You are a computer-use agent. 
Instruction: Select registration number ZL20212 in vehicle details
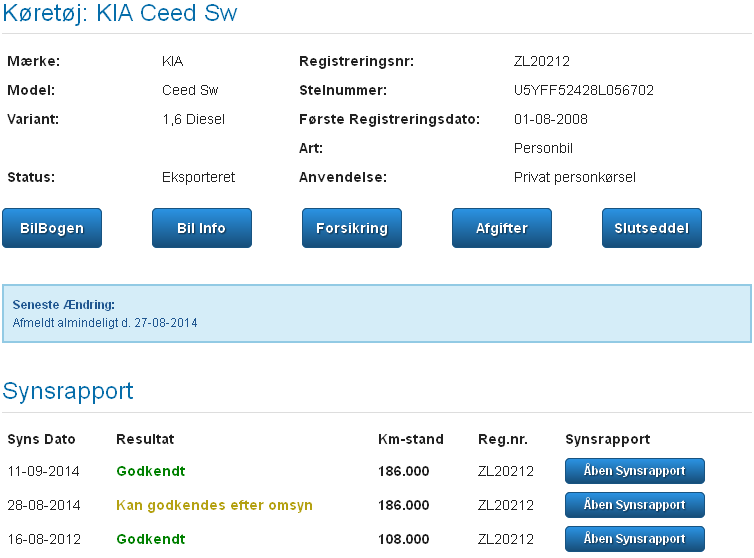point(542,62)
